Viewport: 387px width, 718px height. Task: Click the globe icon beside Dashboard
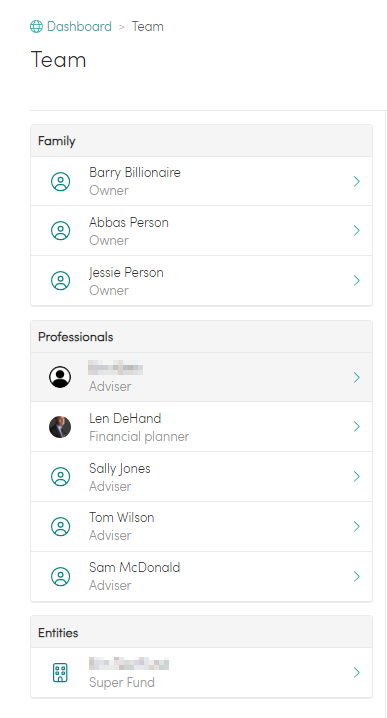pos(36,27)
